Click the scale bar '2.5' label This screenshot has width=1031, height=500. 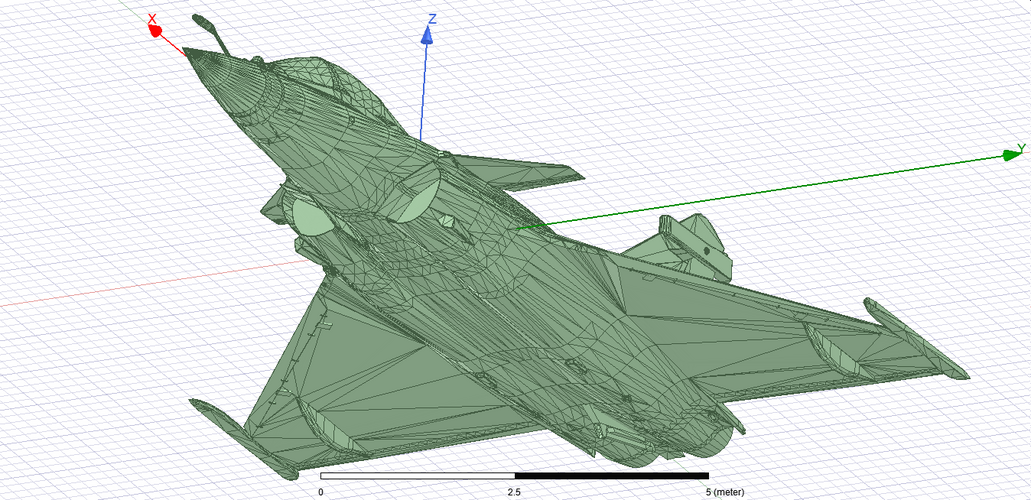click(x=514, y=492)
